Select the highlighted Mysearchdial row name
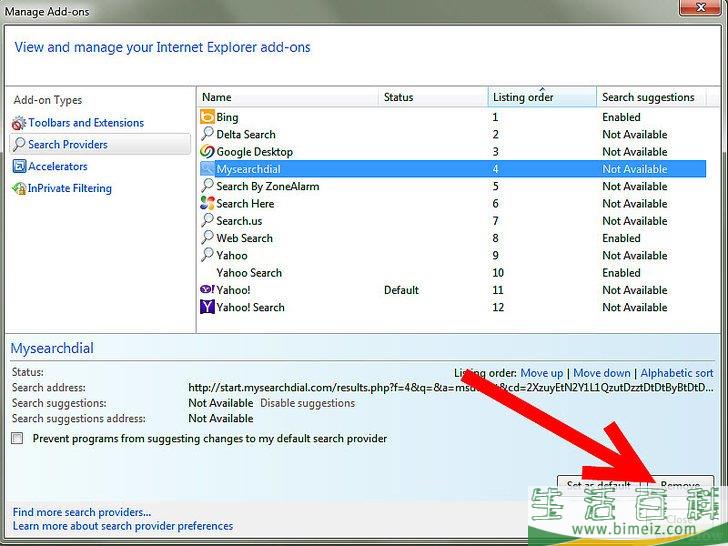Viewport: 728px width, 546px height. point(248,169)
